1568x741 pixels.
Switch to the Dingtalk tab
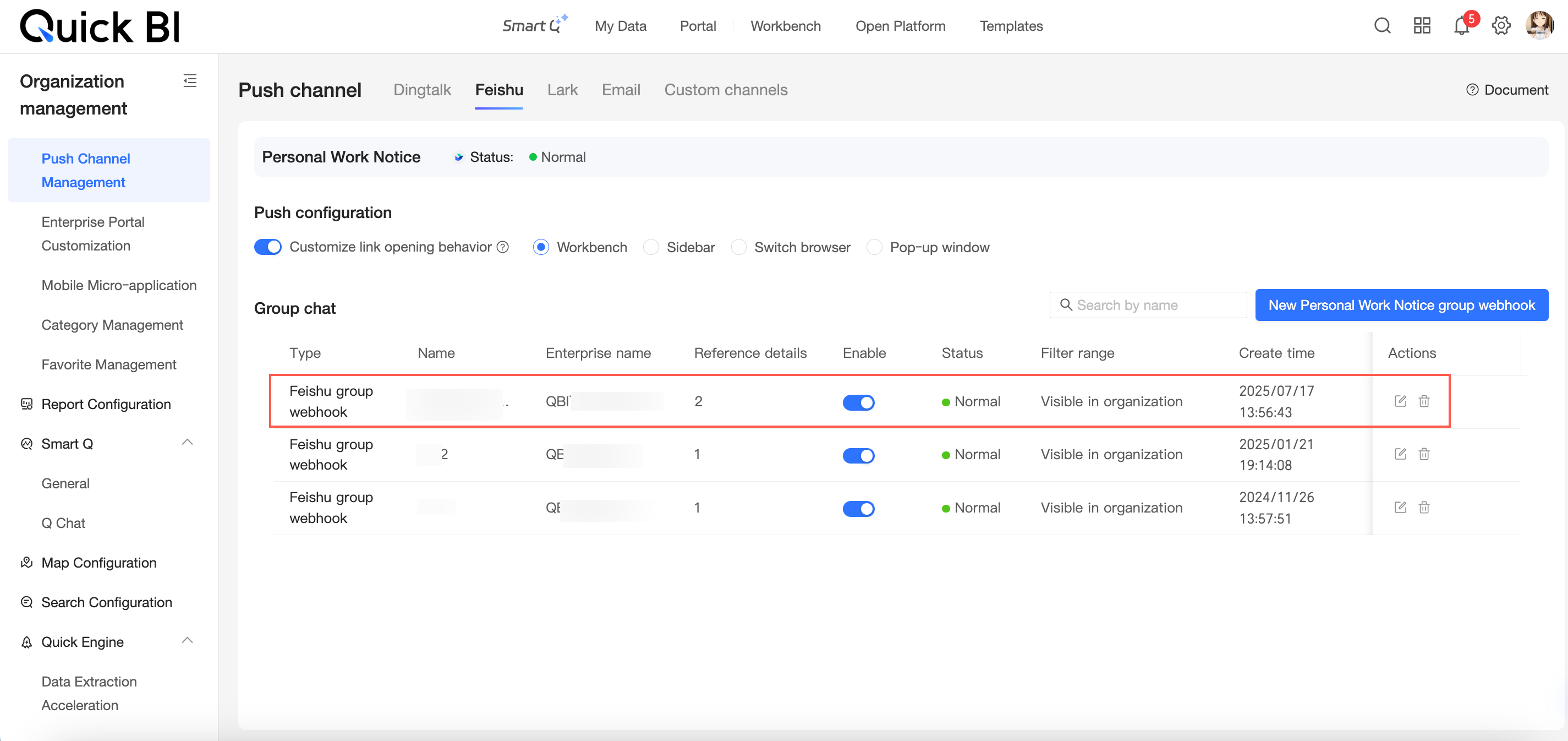422,90
